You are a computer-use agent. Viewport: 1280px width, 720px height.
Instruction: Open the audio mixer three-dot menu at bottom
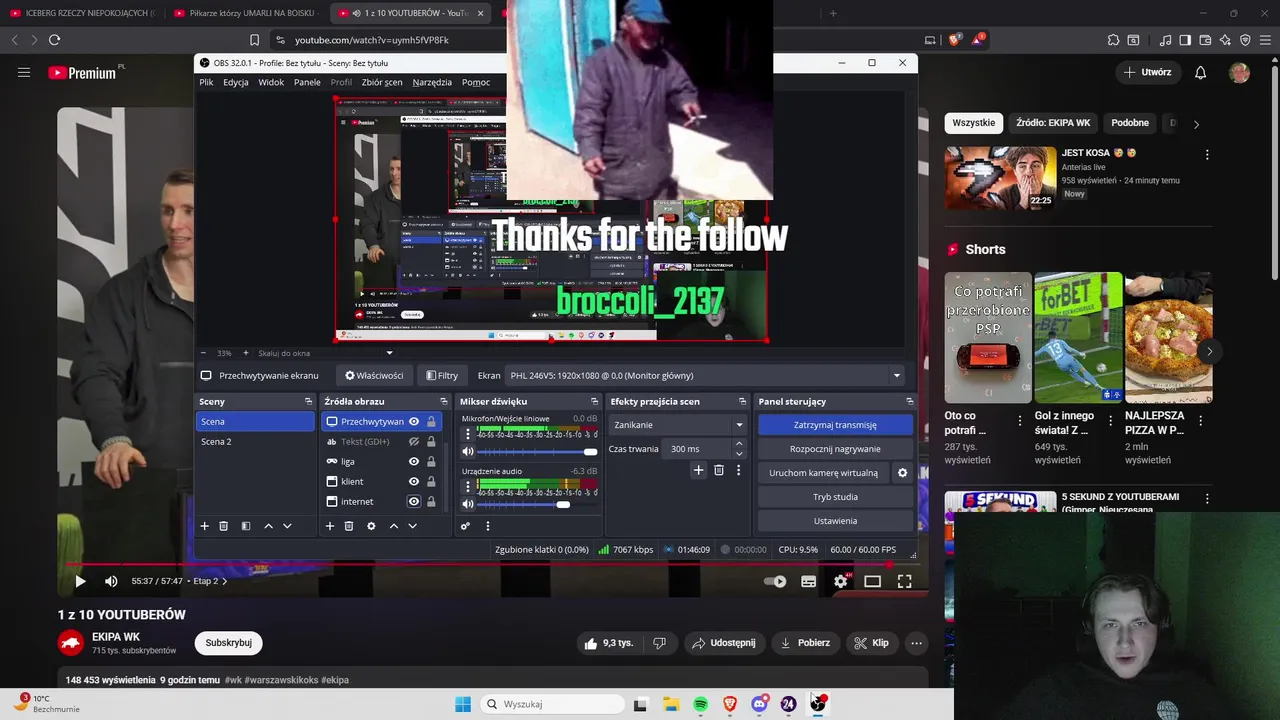(488, 526)
